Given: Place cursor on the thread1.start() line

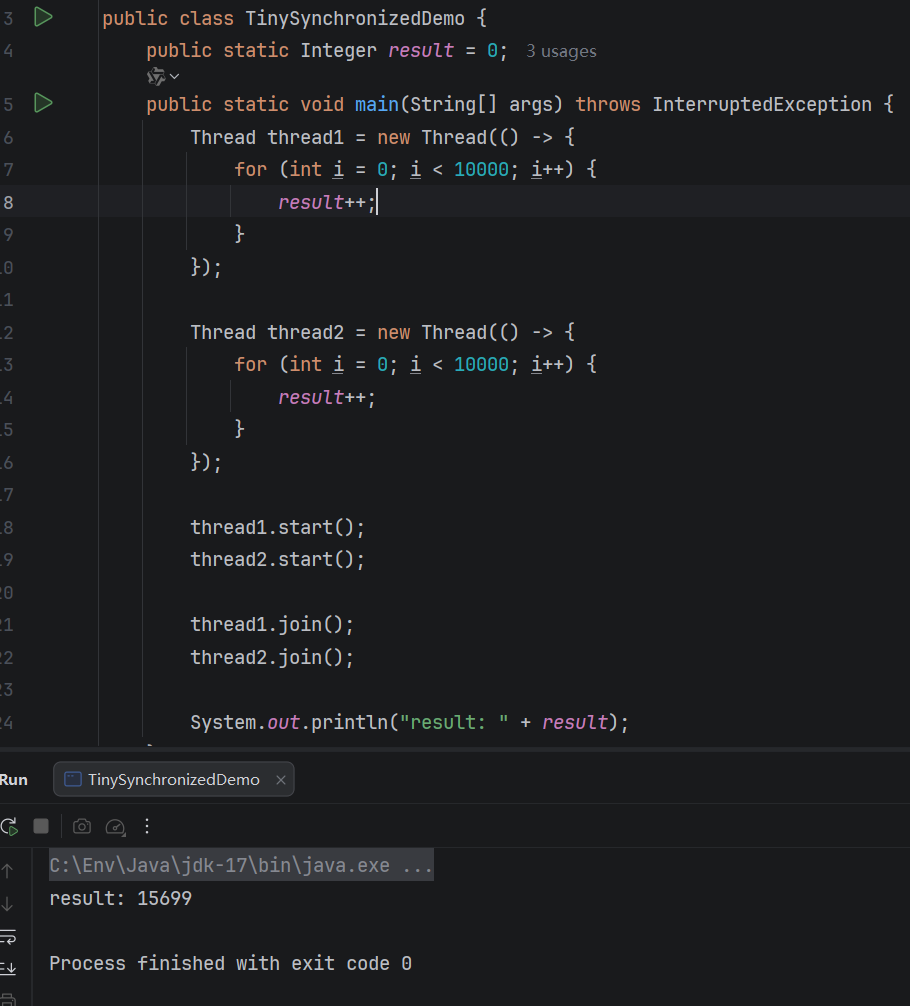Looking at the screenshot, I should pos(278,527).
